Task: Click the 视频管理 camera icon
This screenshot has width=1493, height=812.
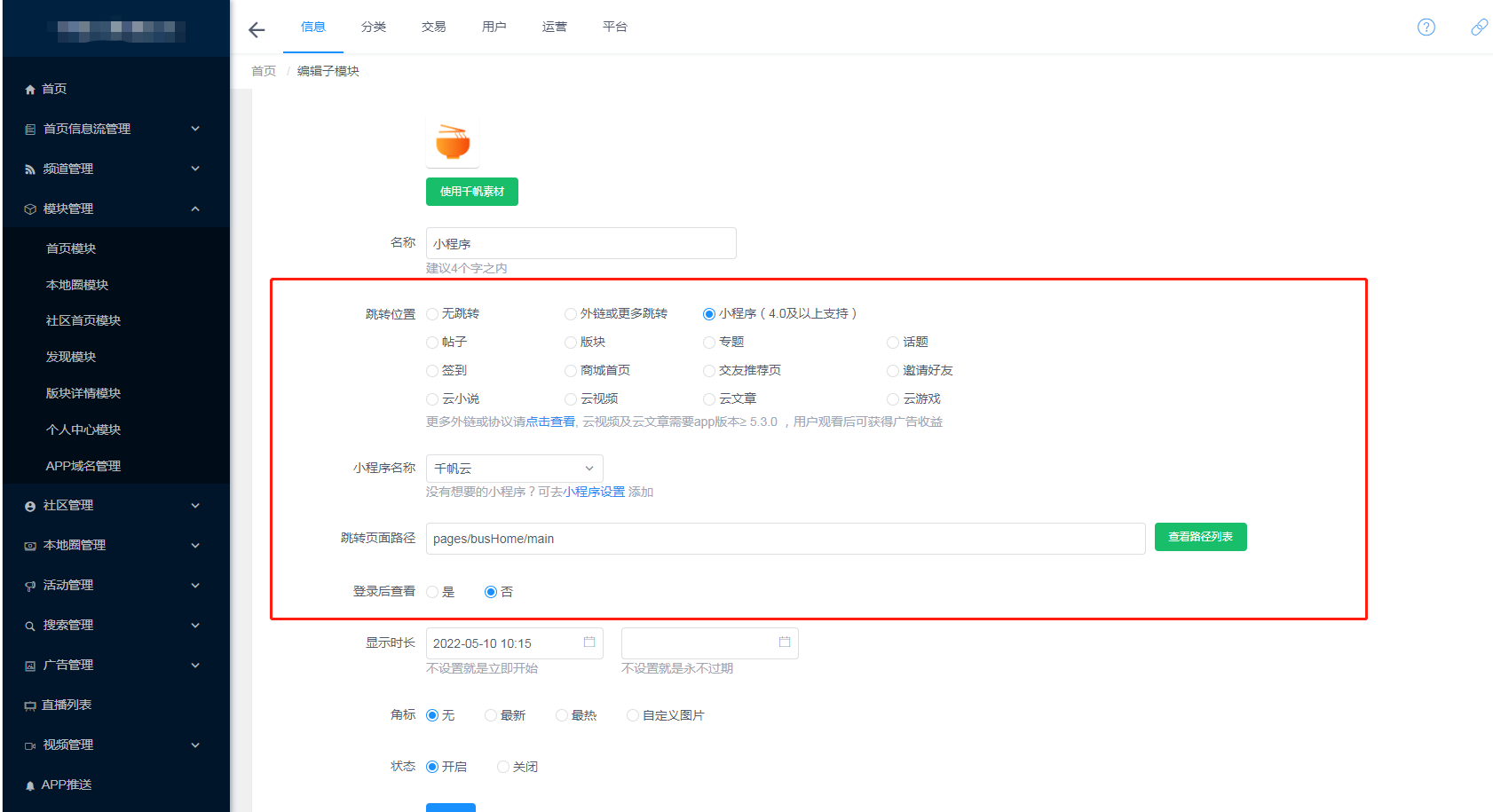Action: coord(30,745)
